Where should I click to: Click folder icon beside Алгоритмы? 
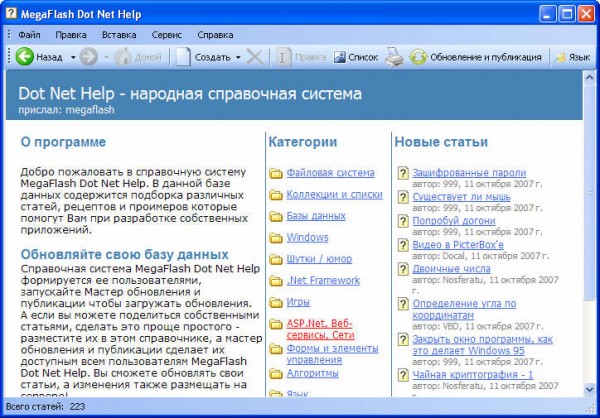[x=276, y=374]
